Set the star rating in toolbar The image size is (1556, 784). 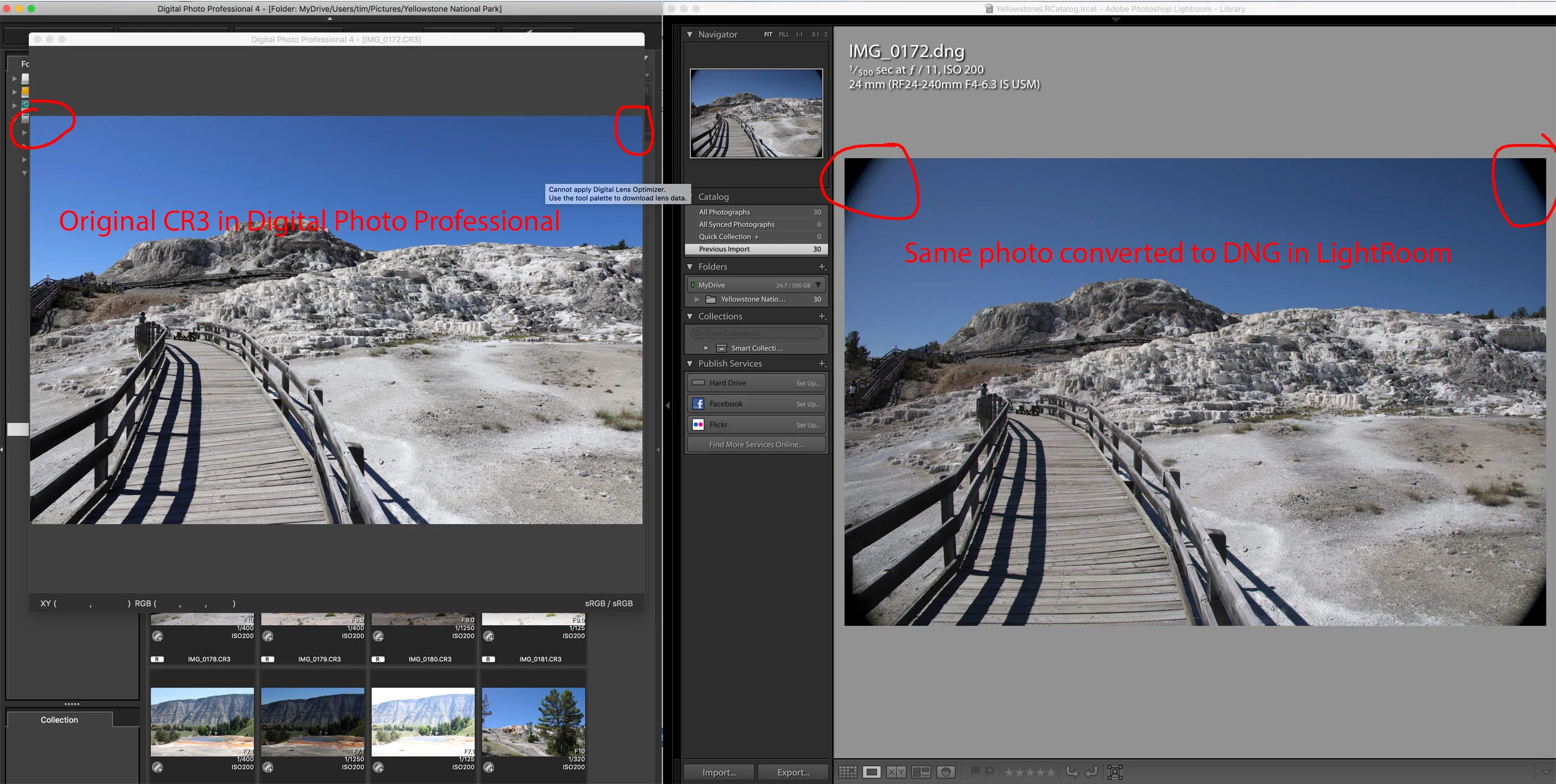click(1029, 772)
